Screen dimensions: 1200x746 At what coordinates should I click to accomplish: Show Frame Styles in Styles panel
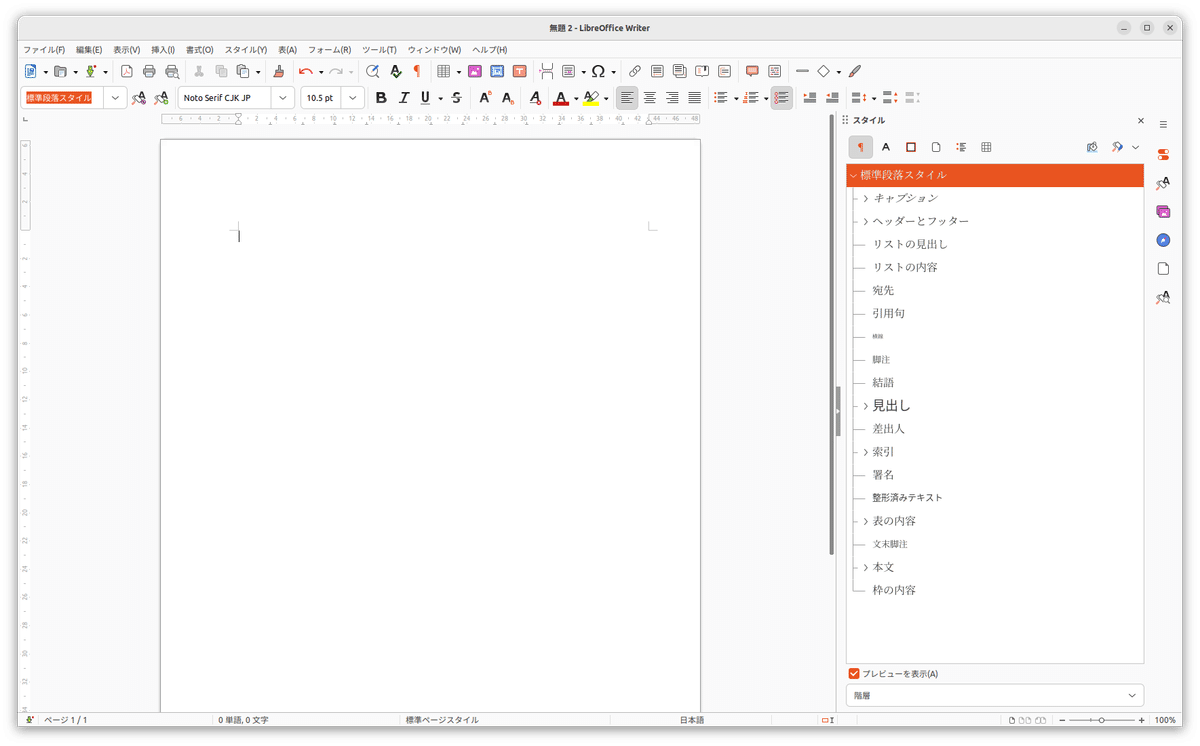pos(910,147)
